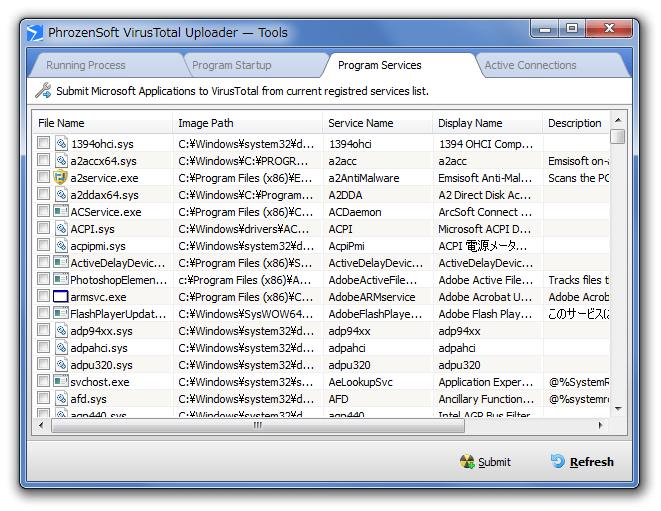Click the Adobe Flash Play... display name
Screen dimensions: 661x511
pos(485,314)
